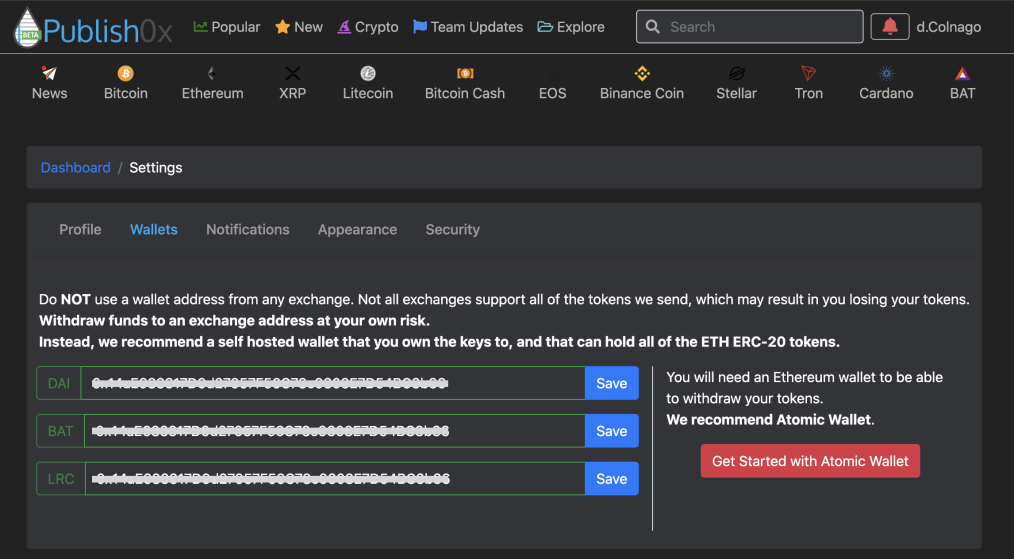Click the Explore folder icon

tap(545, 27)
